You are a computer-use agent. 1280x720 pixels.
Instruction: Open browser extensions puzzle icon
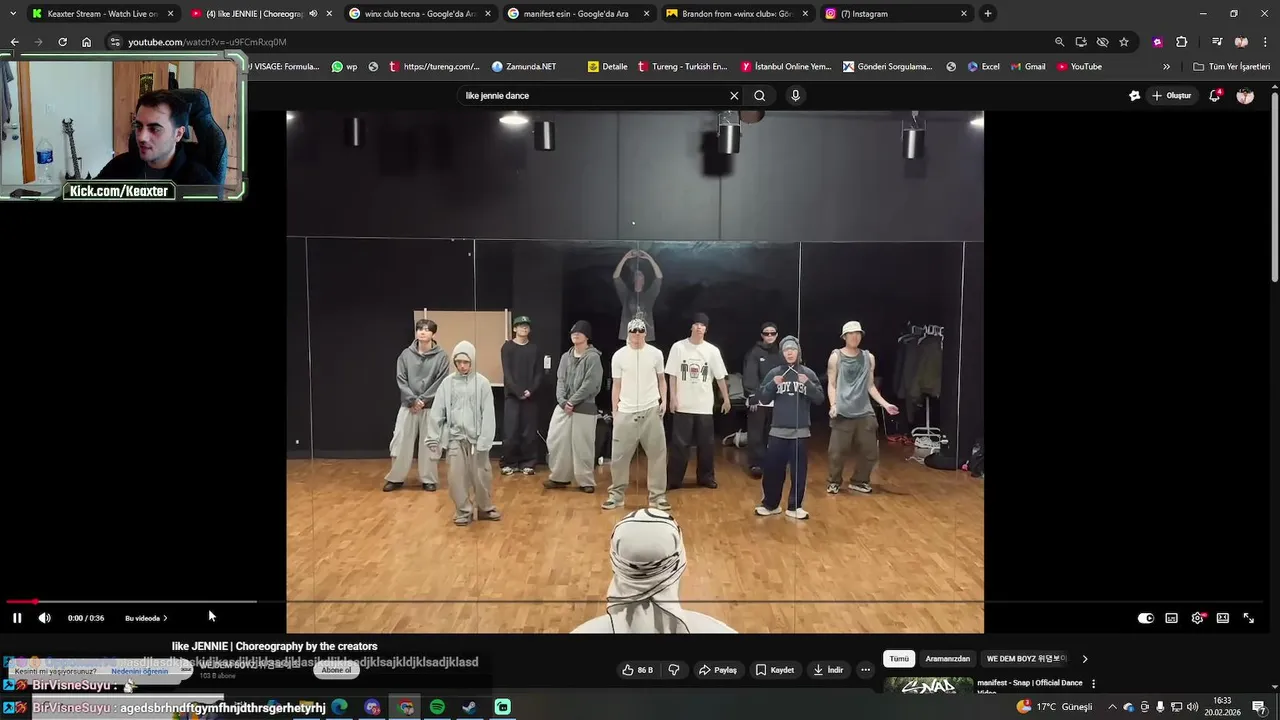click(x=1181, y=42)
